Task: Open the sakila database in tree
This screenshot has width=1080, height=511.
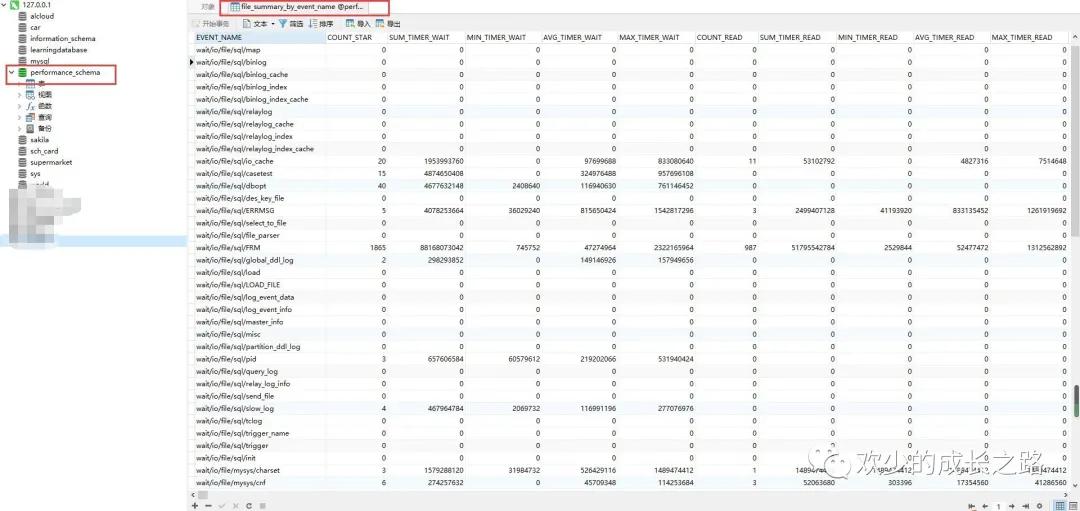Action: click(39, 140)
